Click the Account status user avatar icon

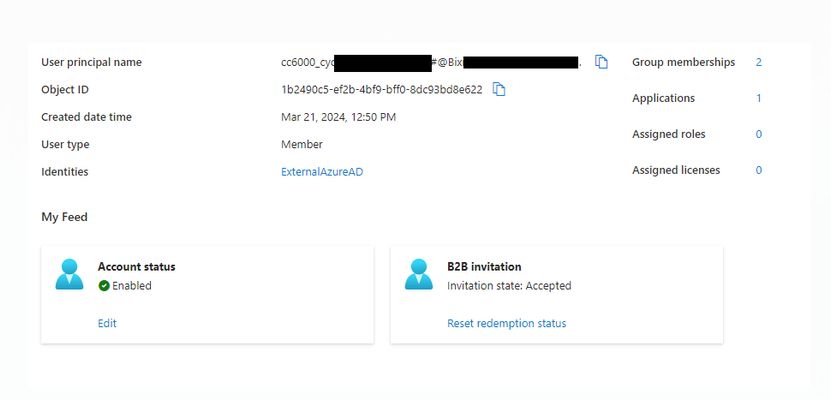coord(69,274)
